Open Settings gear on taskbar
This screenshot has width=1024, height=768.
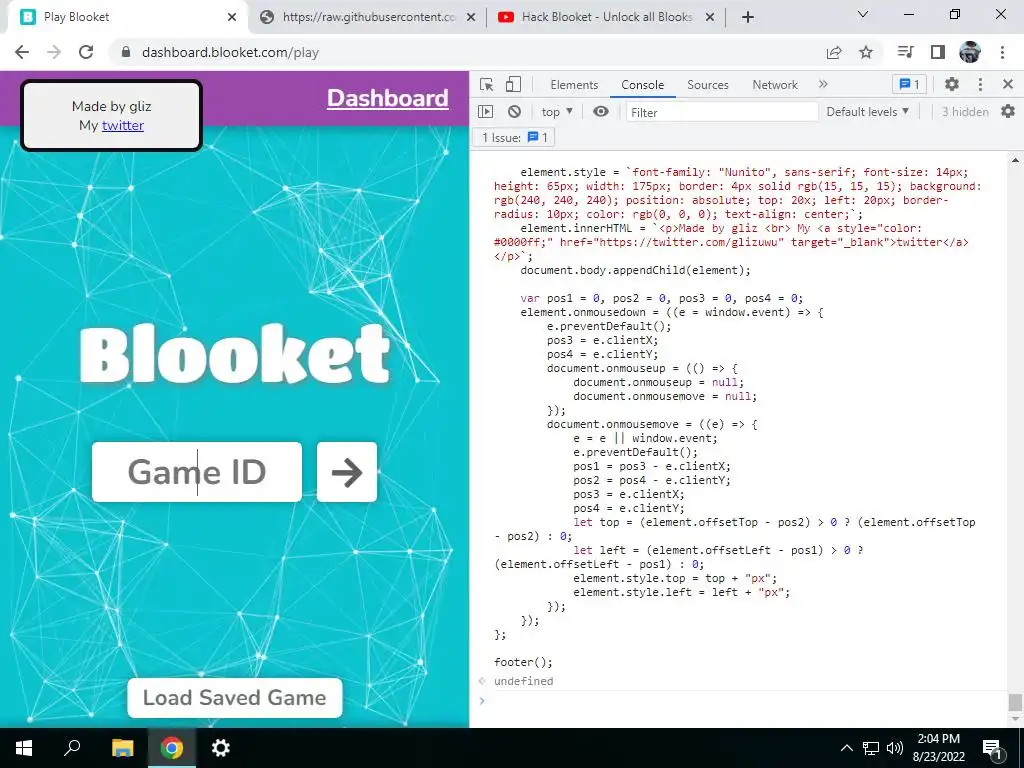(x=221, y=748)
